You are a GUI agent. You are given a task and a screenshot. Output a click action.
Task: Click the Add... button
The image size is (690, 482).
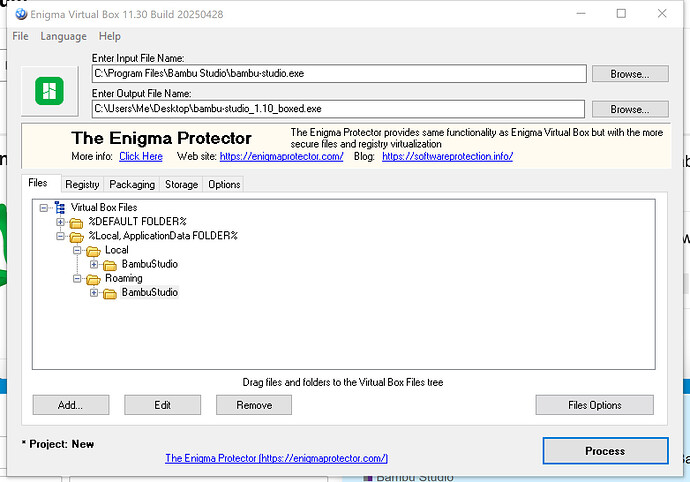pos(70,405)
